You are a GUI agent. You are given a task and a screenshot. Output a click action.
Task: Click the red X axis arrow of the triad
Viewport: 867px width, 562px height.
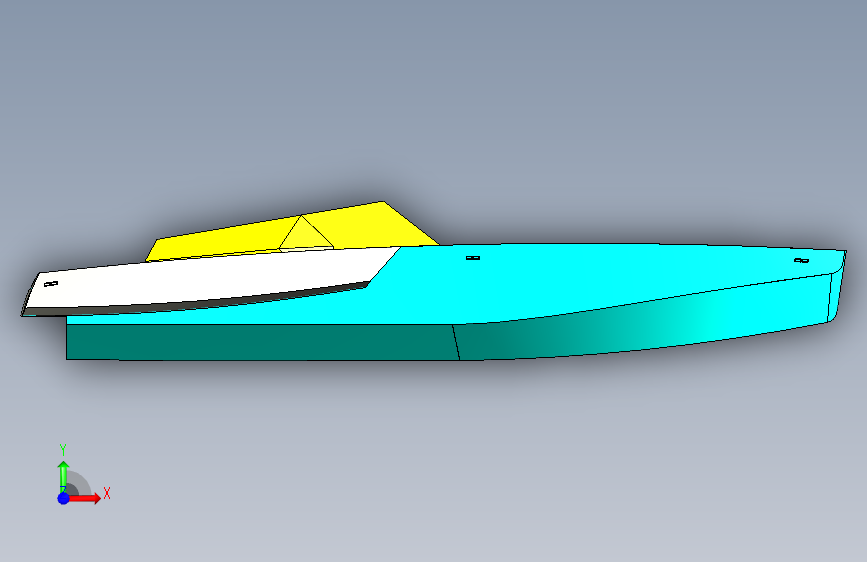[x=84, y=498]
